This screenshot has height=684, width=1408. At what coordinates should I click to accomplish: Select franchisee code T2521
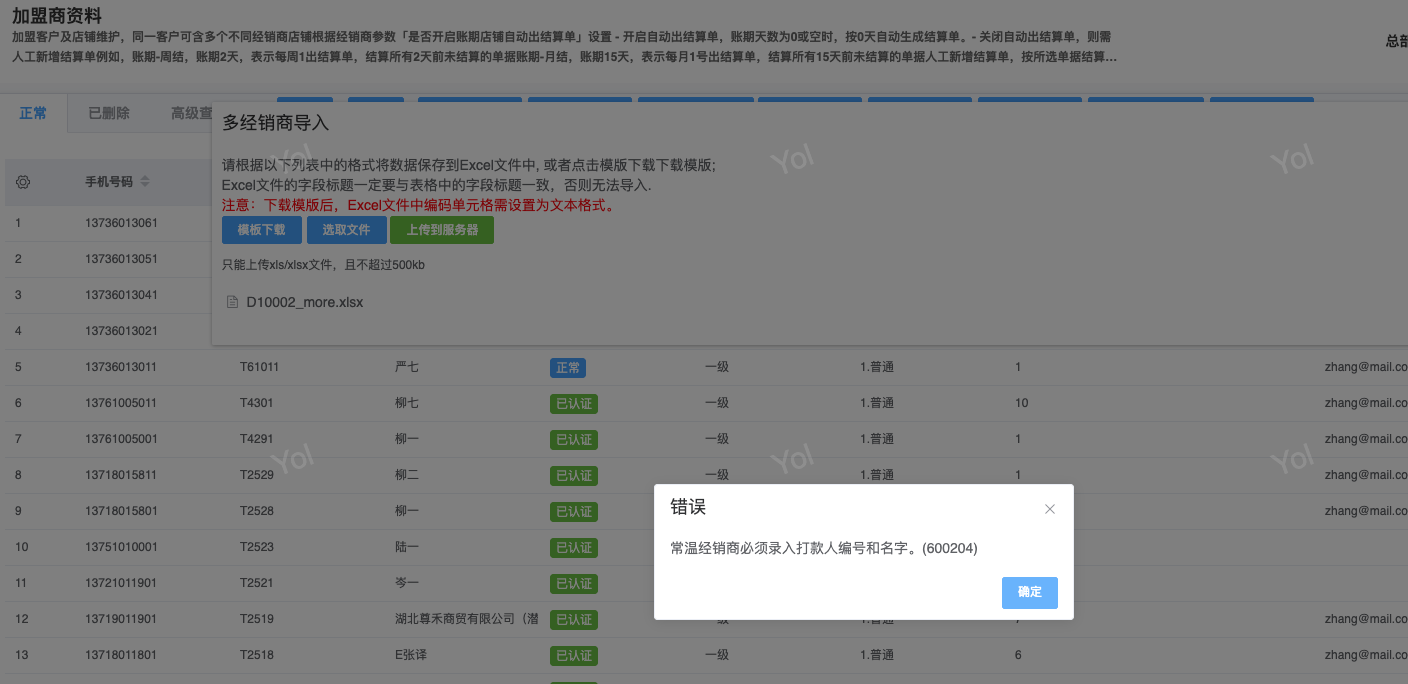[x=257, y=583]
